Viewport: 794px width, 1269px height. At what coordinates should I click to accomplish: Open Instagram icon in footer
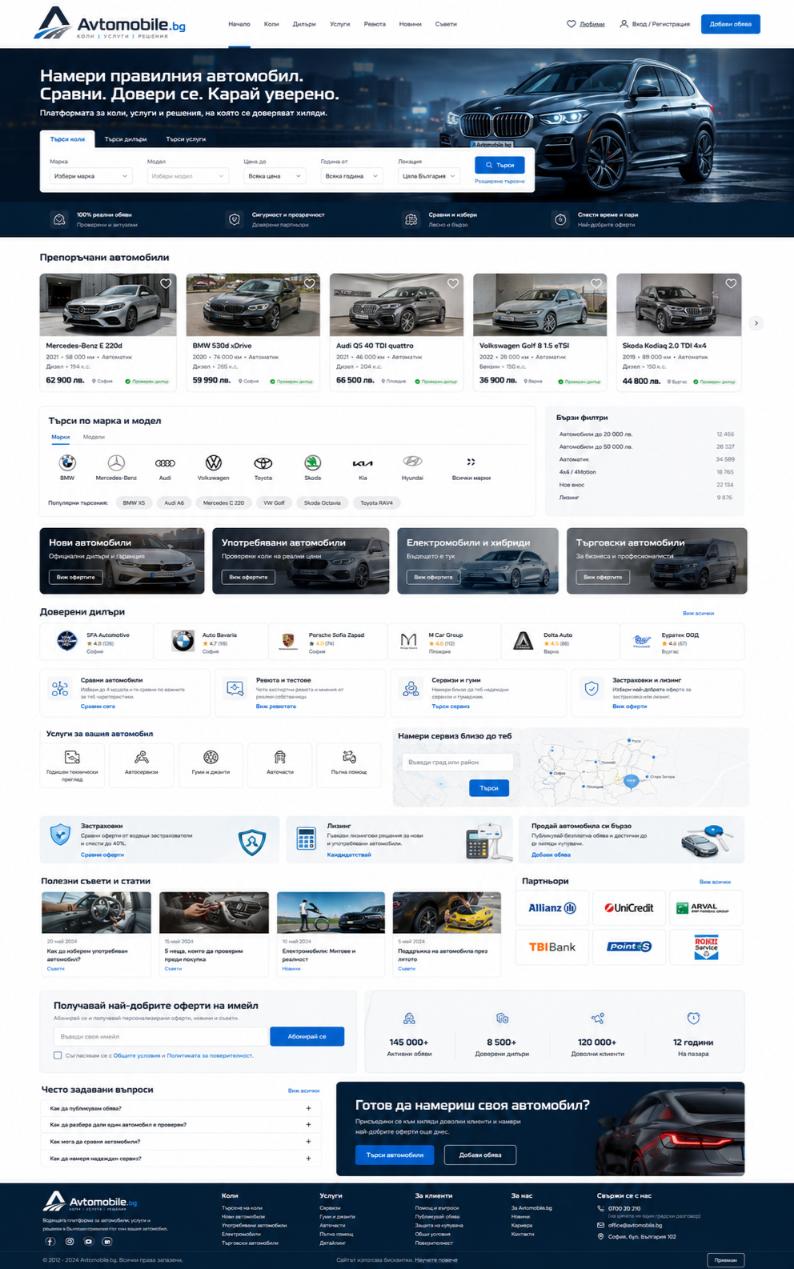[69, 1241]
